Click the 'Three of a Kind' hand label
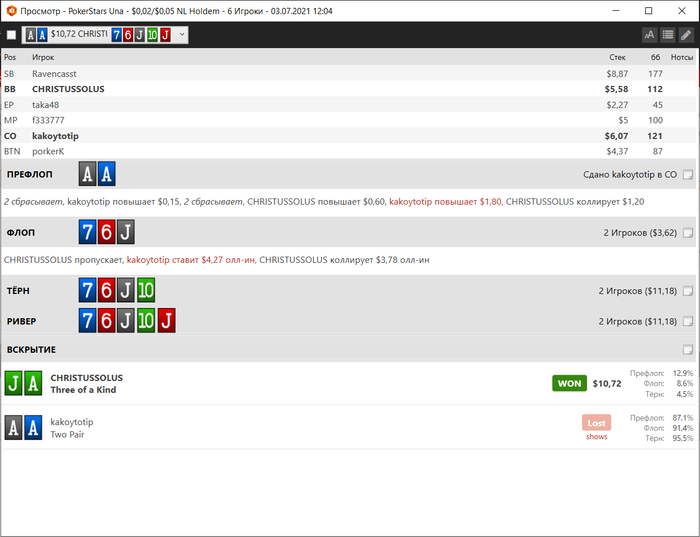Screen dimensions: 700x537 (x=83, y=390)
